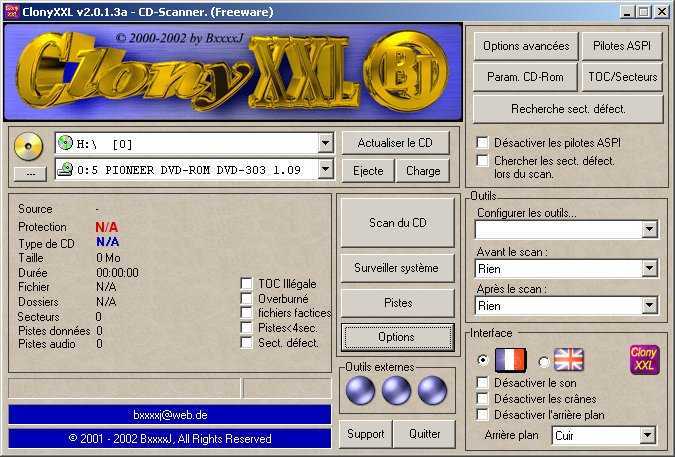
Task: Click the first blue sphere in Outils externes
Action: 360,390
